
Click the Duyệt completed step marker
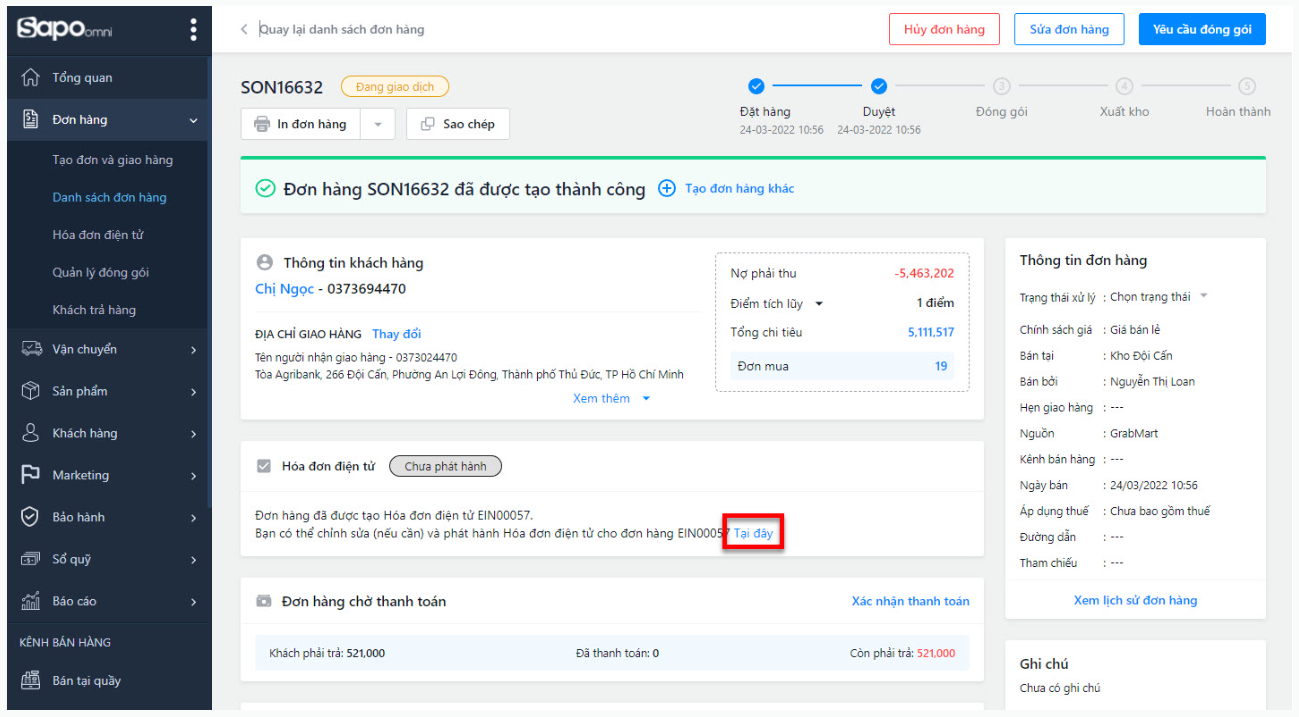coord(879,86)
